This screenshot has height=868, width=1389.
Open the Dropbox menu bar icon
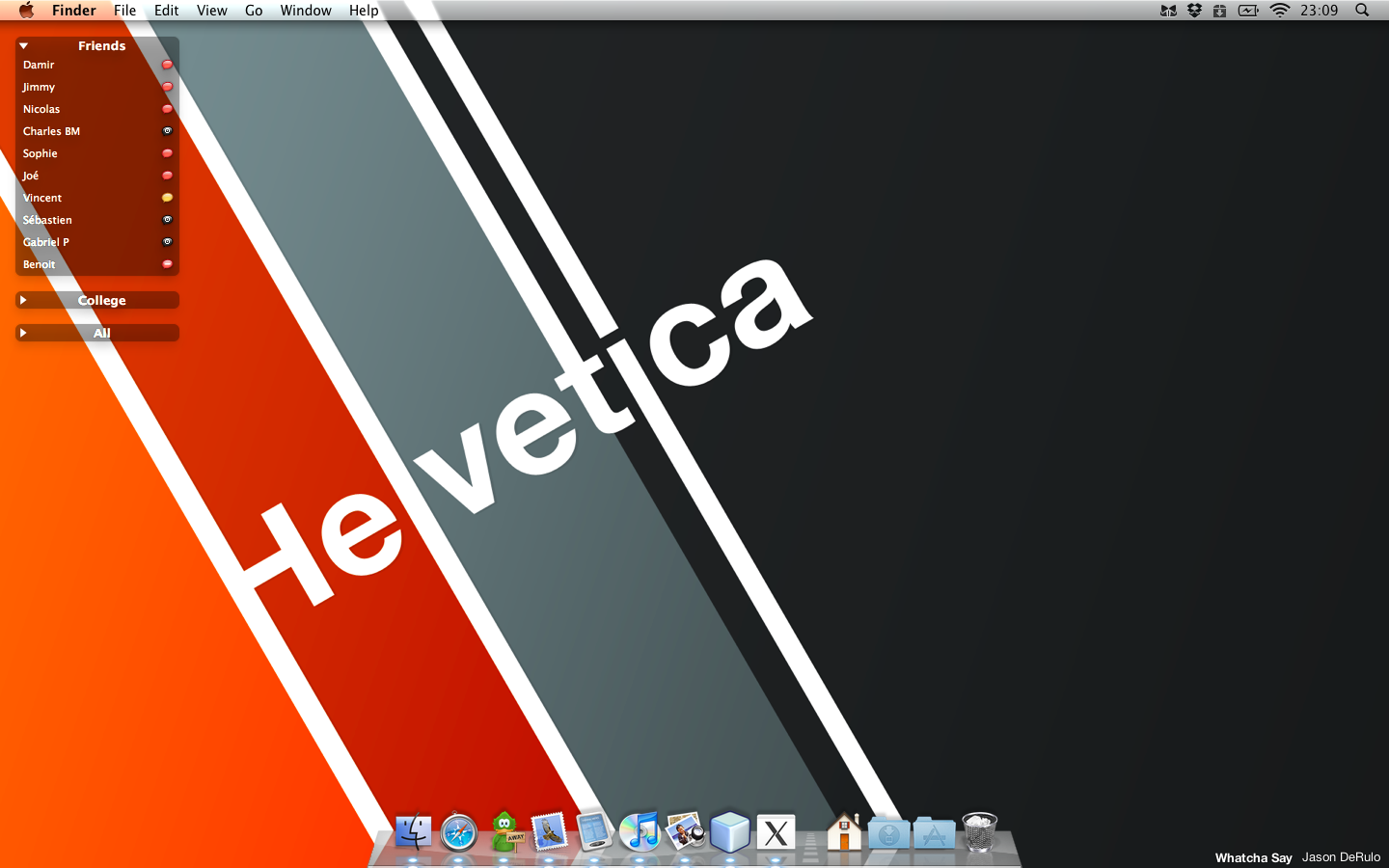[x=1194, y=10]
